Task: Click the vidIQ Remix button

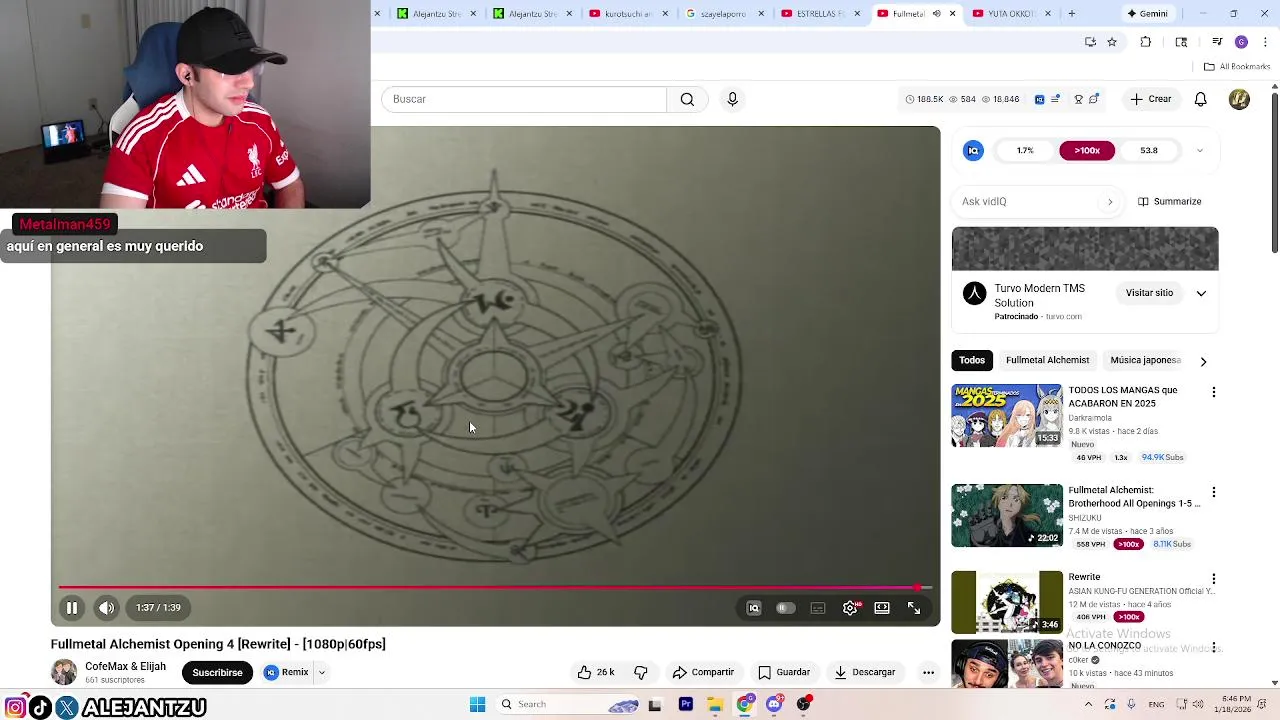Action: (x=287, y=672)
